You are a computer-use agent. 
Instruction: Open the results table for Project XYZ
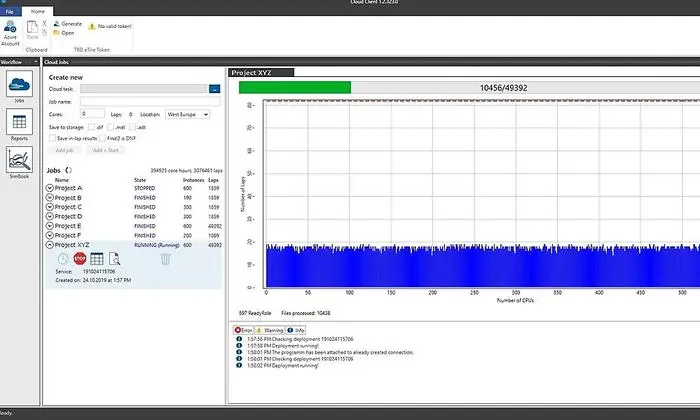tap(97, 259)
